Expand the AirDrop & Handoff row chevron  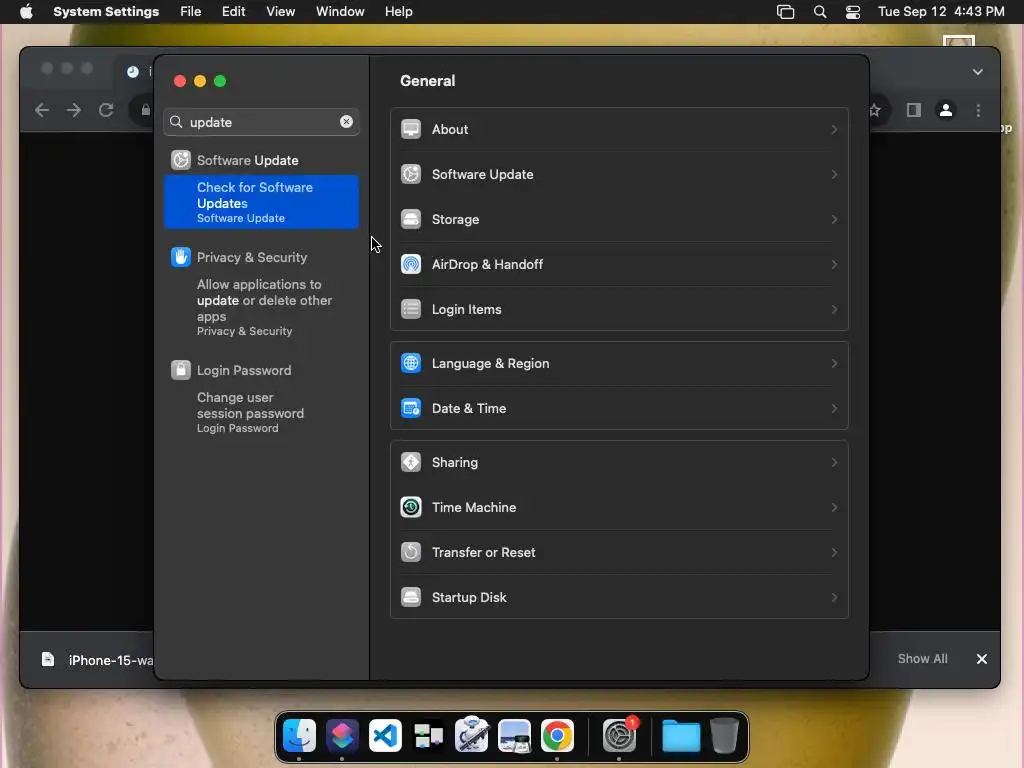(x=834, y=264)
